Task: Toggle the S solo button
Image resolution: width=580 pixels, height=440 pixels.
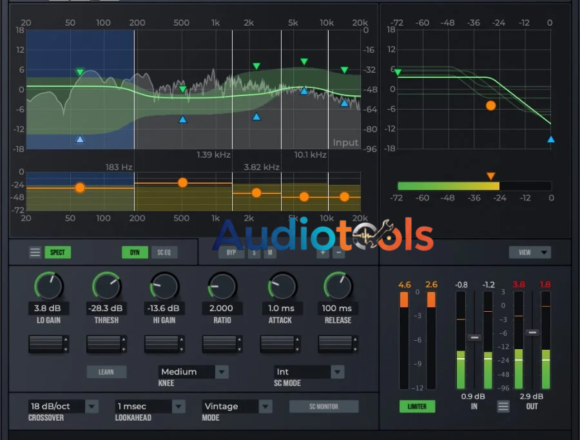Action: click(x=254, y=253)
